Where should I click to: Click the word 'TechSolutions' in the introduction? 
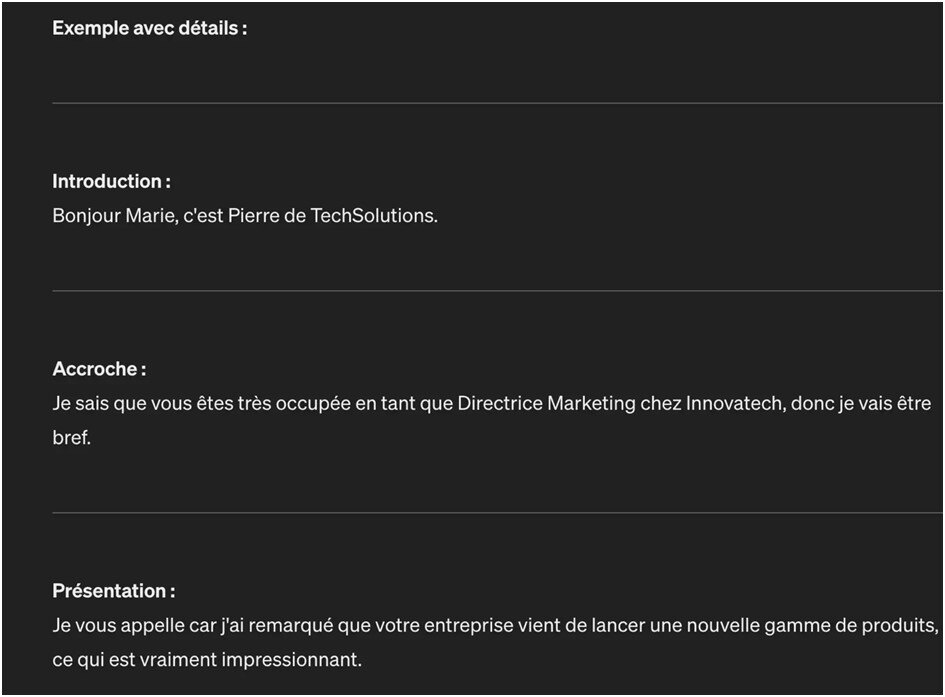point(372,216)
